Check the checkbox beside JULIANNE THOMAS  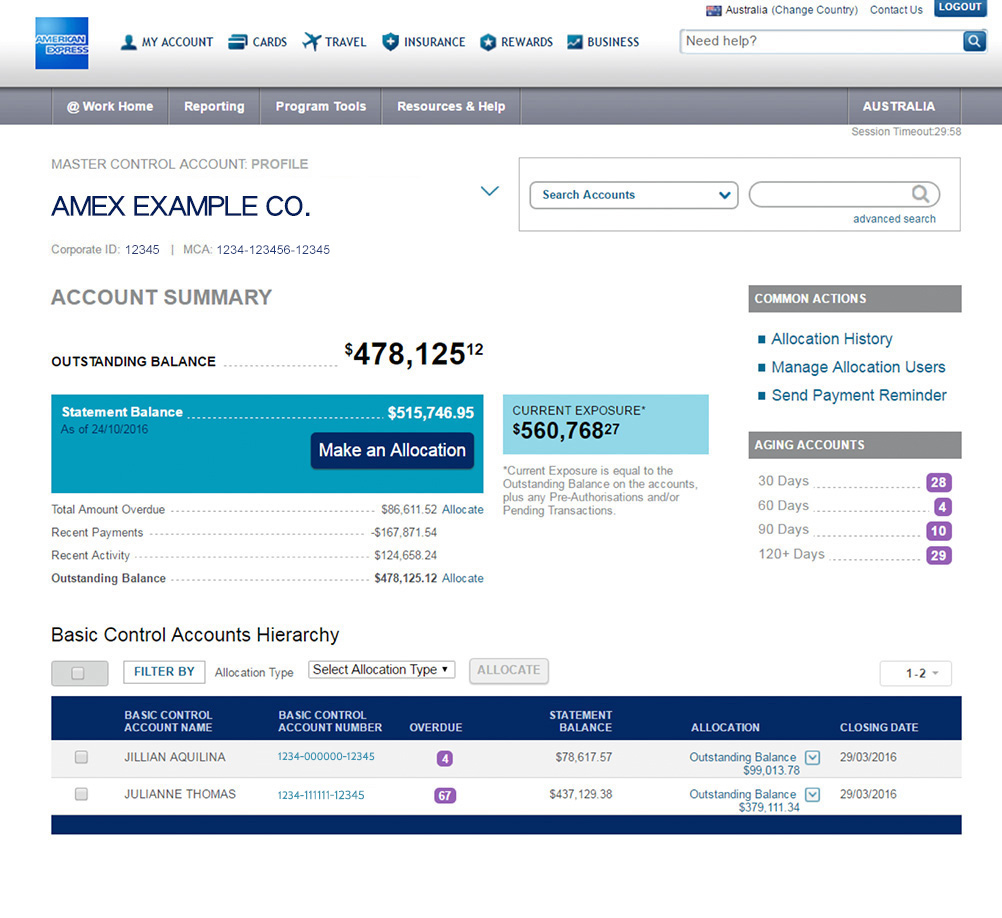point(81,794)
